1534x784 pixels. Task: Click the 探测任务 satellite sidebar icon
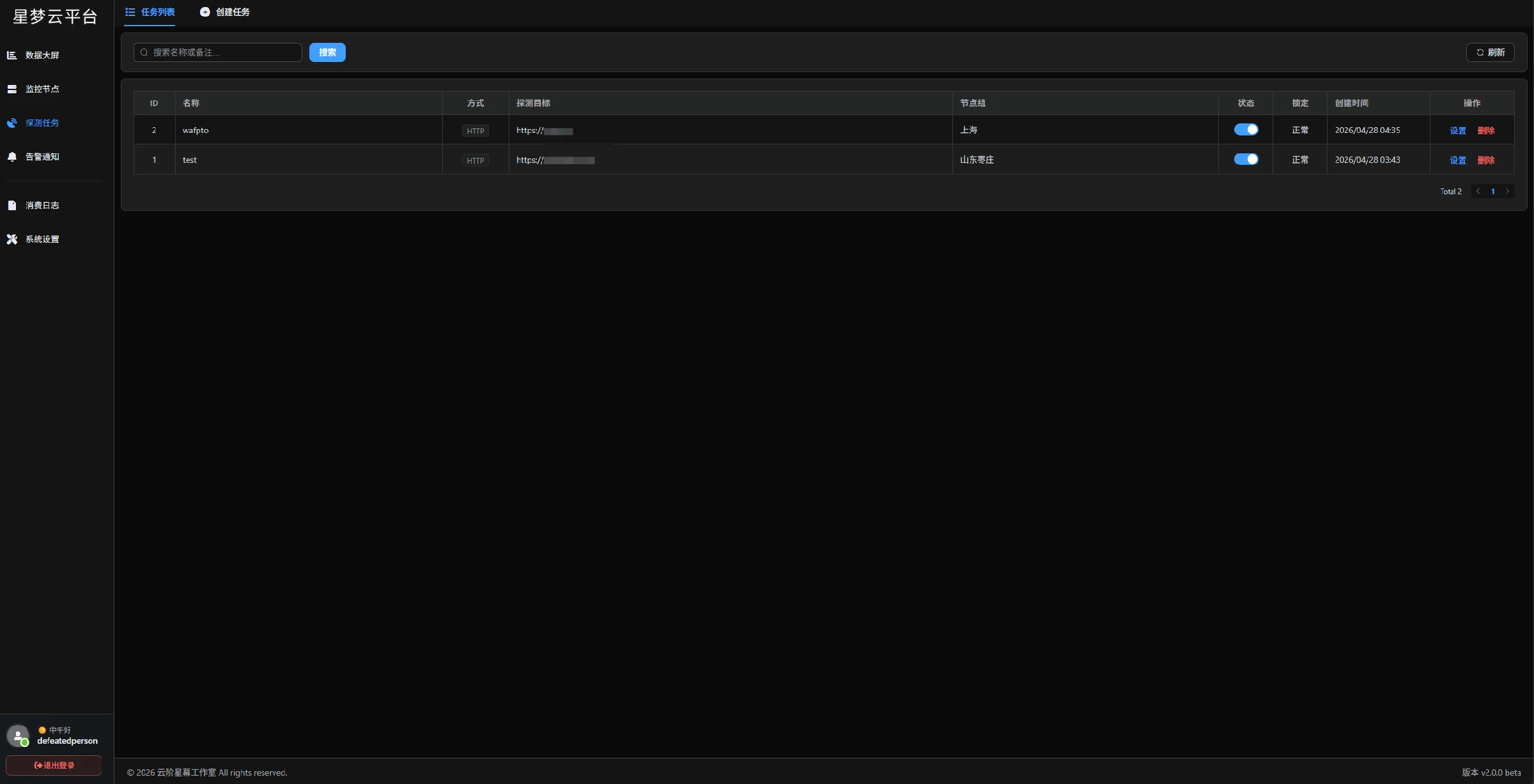point(12,123)
